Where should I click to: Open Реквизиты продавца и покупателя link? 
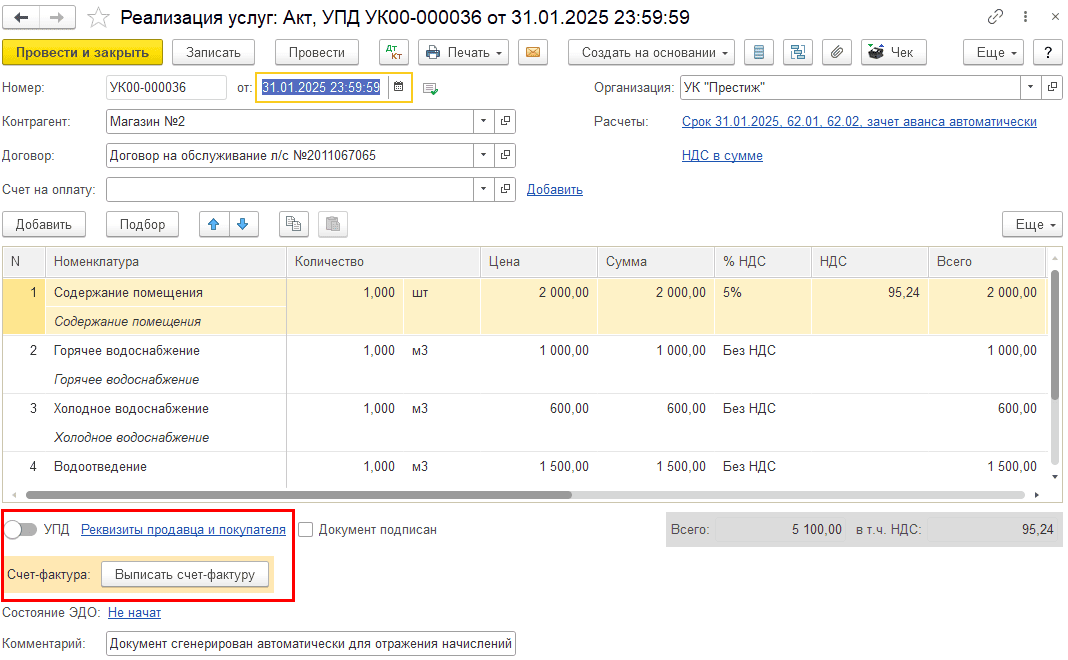(183, 530)
